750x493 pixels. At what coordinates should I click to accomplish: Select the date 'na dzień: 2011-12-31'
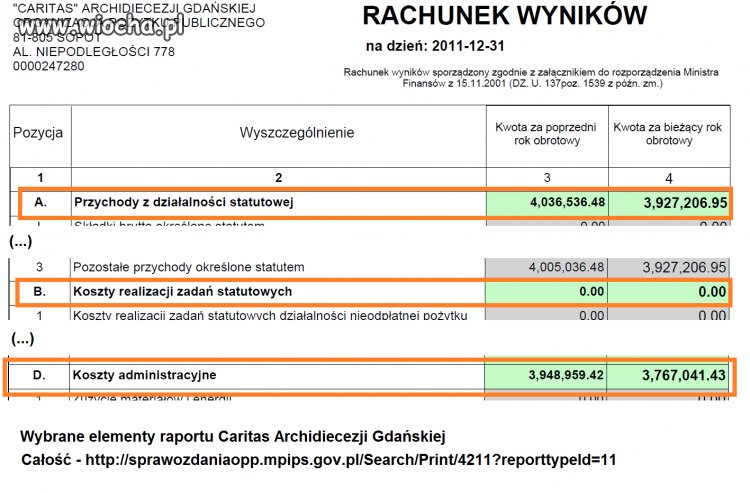point(435,46)
